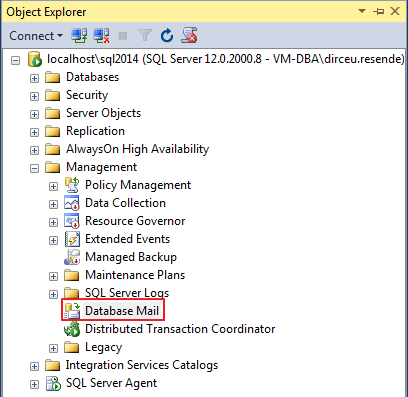The image size is (408, 397).
Task: Click the Connect Object Explorer icon
Action: click(79, 36)
